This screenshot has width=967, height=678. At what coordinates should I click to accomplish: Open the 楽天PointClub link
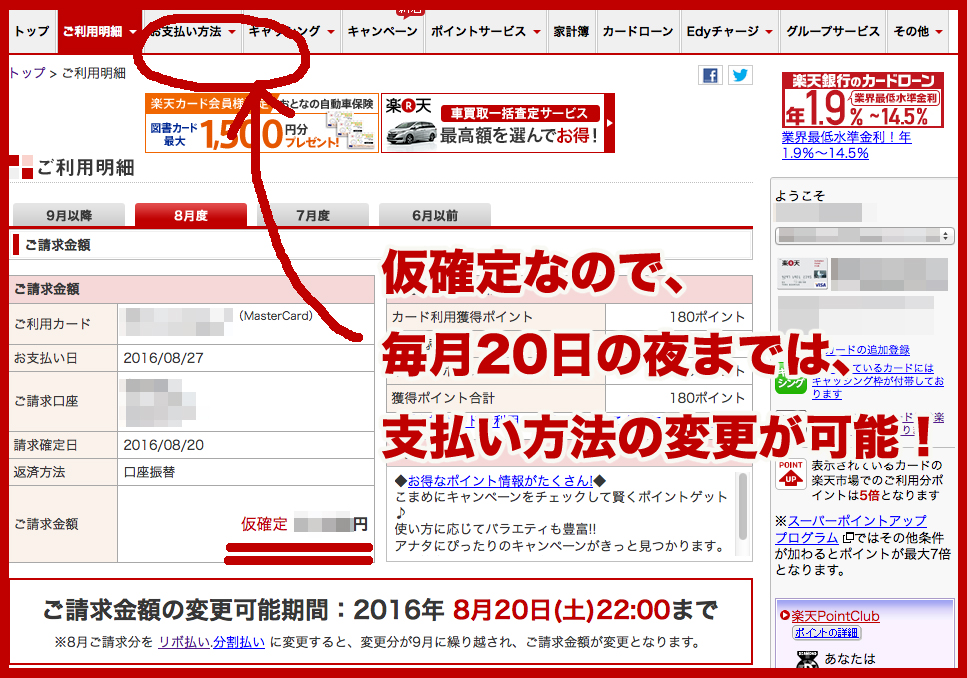point(835,616)
